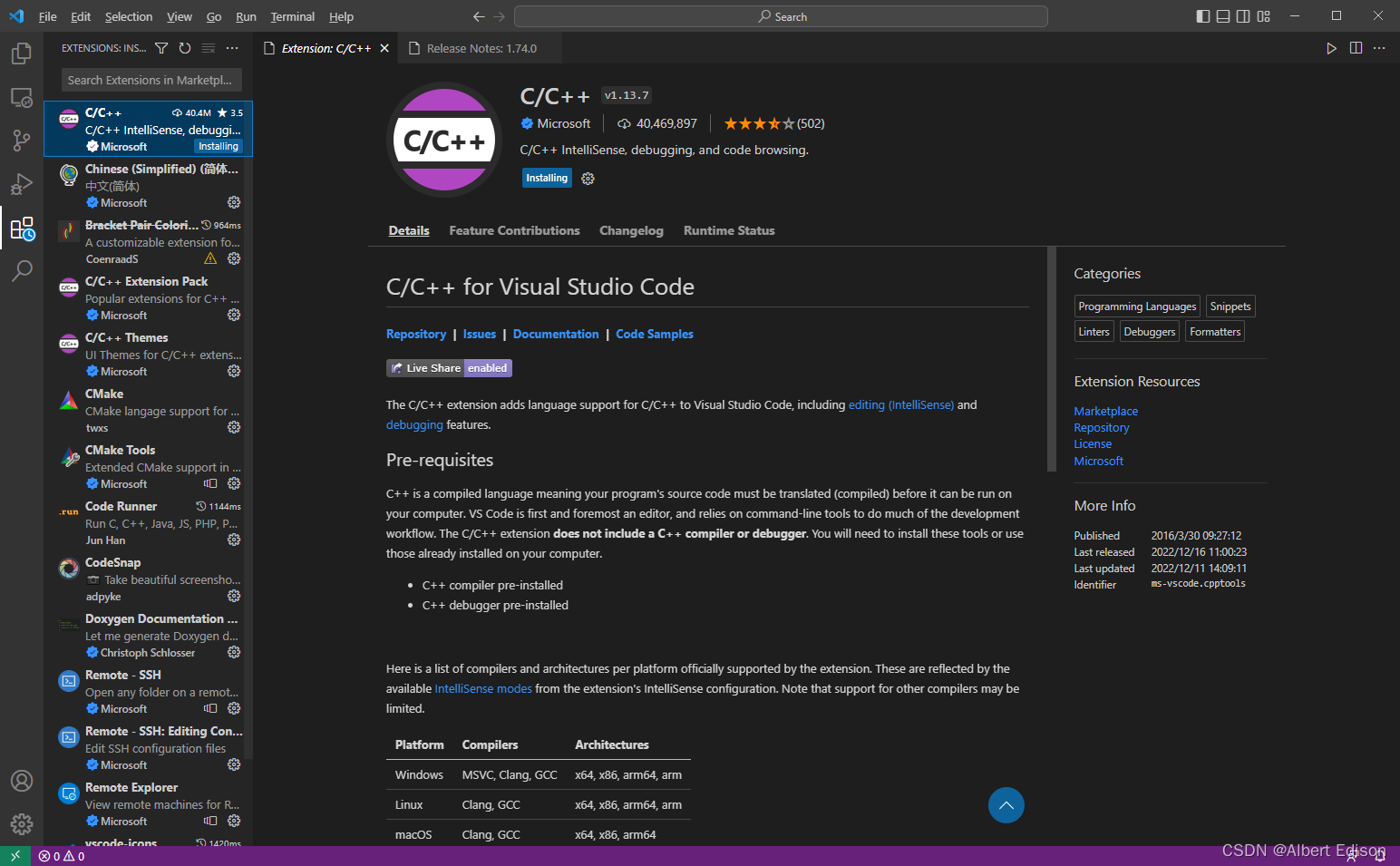The image size is (1400, 866).
Task: Select the Debuggers category
Action: pyautogui.click(x=1149, y=332)
